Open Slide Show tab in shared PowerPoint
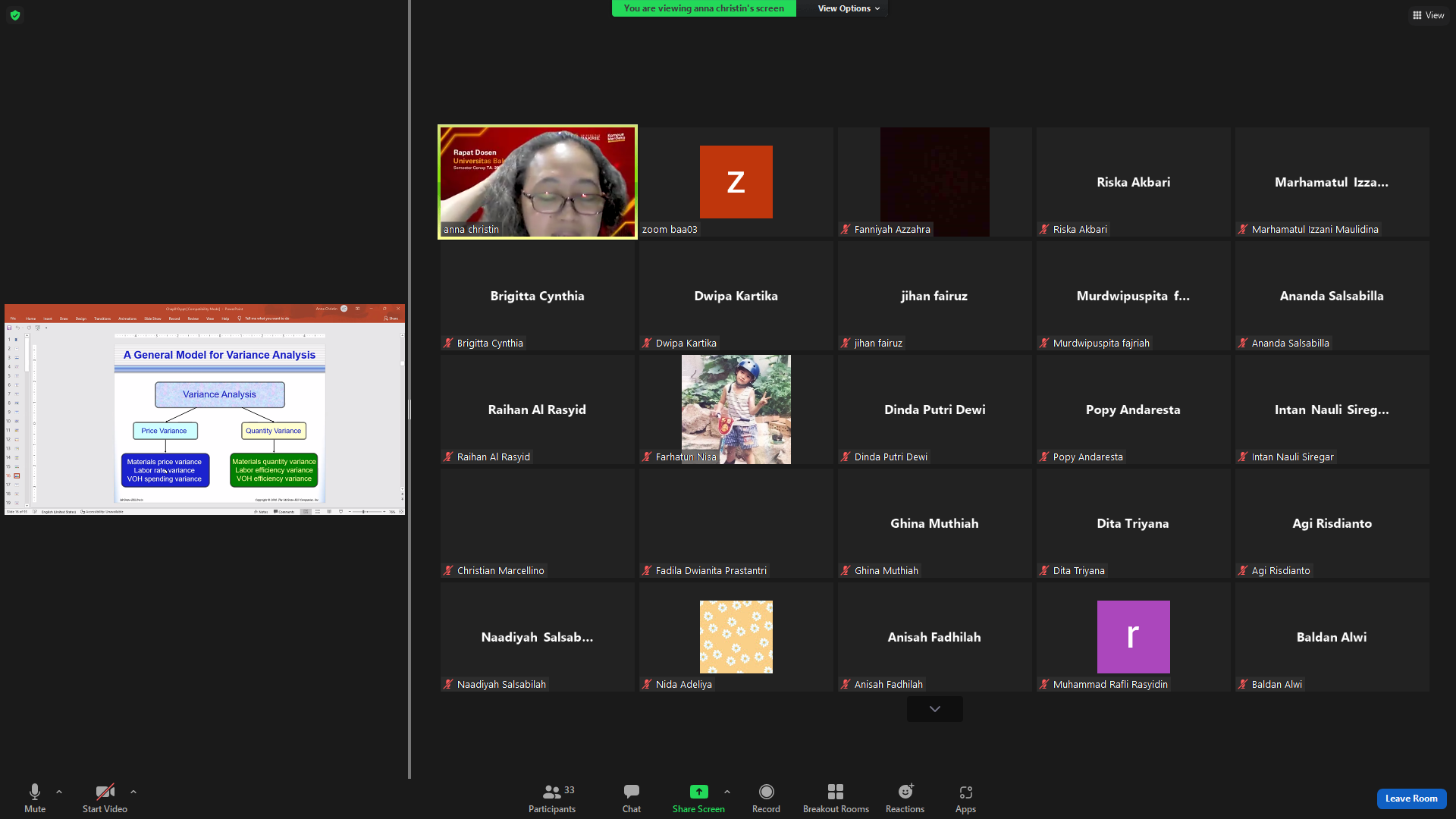Screen dimensions: 1456x819 pyautogui.click(x=152, y=318)
